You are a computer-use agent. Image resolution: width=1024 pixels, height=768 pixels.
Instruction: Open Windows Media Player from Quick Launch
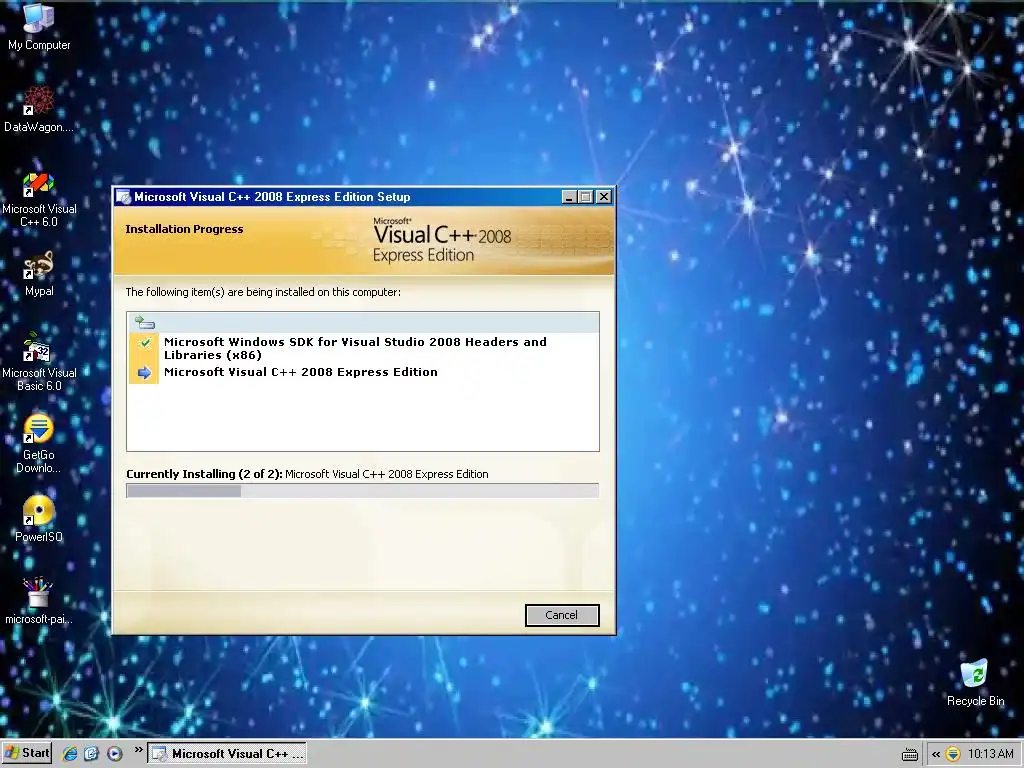click(x=114, y=754)
